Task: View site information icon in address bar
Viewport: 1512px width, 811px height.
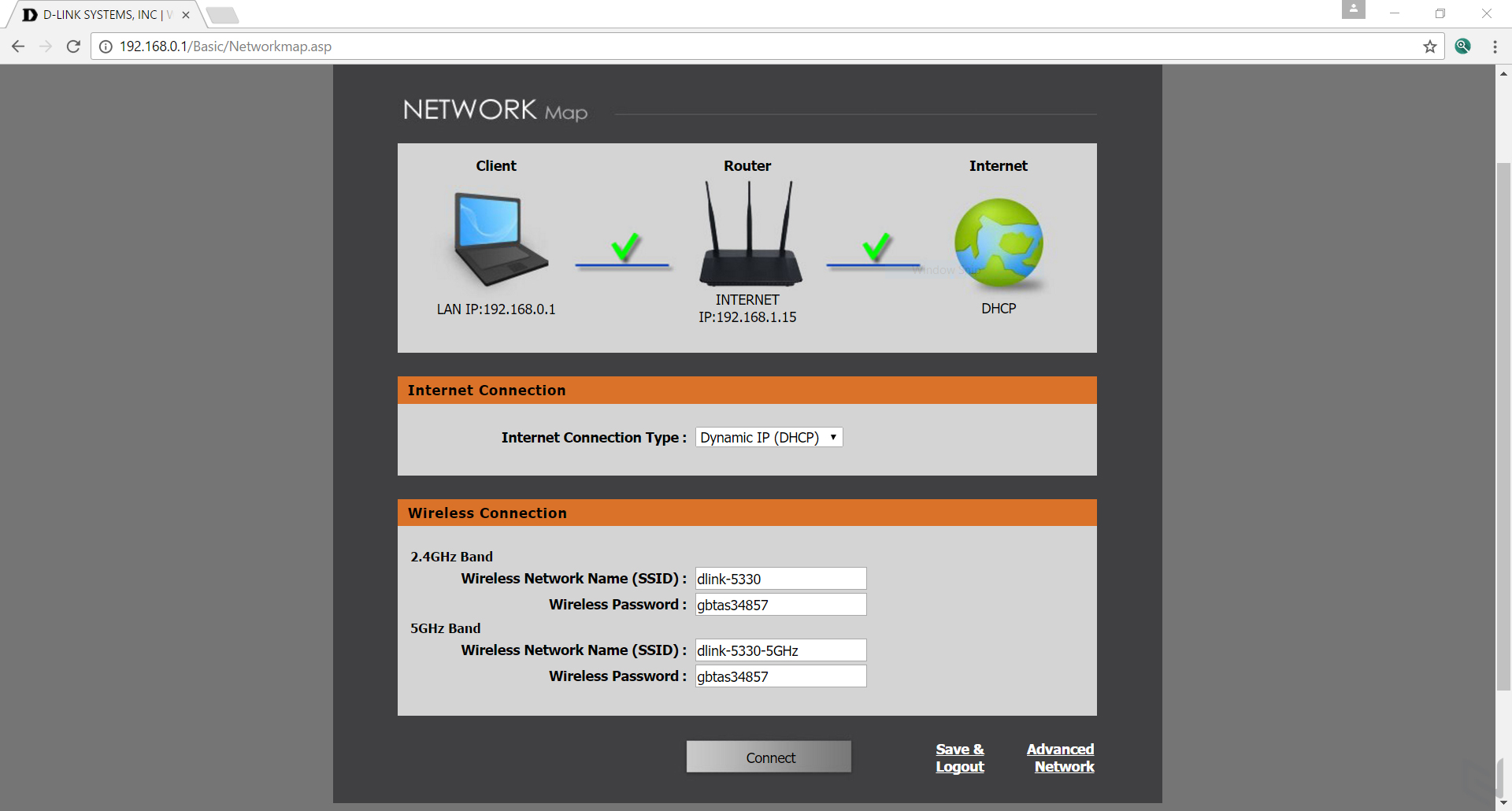Action: [x=106, y=46]
